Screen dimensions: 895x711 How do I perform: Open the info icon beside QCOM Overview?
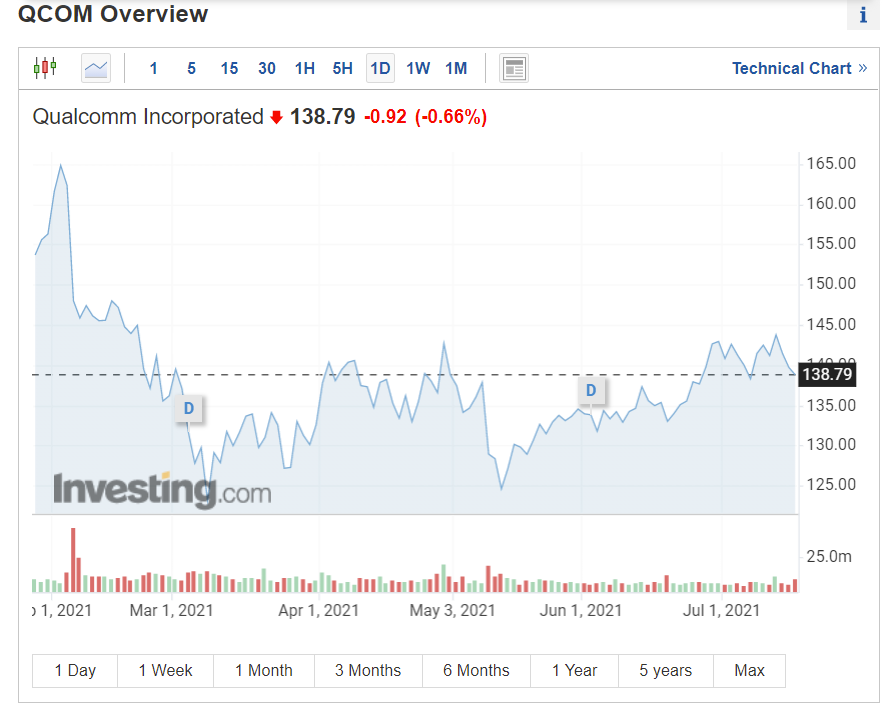point(863,16)
